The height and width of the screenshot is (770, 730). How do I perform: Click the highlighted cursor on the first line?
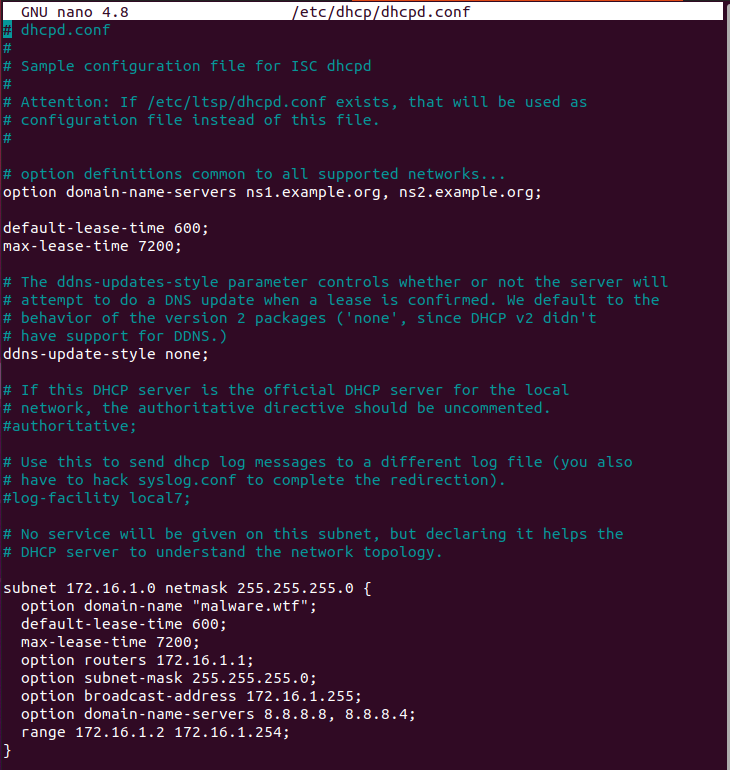7,30
